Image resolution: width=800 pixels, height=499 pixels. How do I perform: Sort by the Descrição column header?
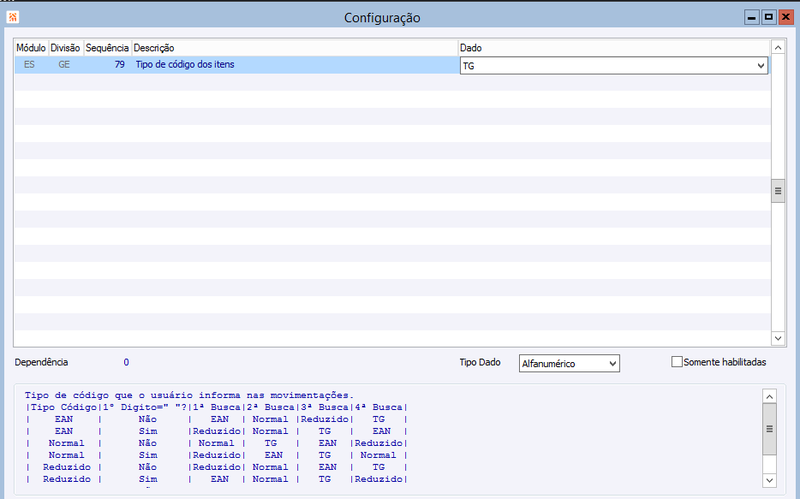pyautogui.click(x=294, y=48)
